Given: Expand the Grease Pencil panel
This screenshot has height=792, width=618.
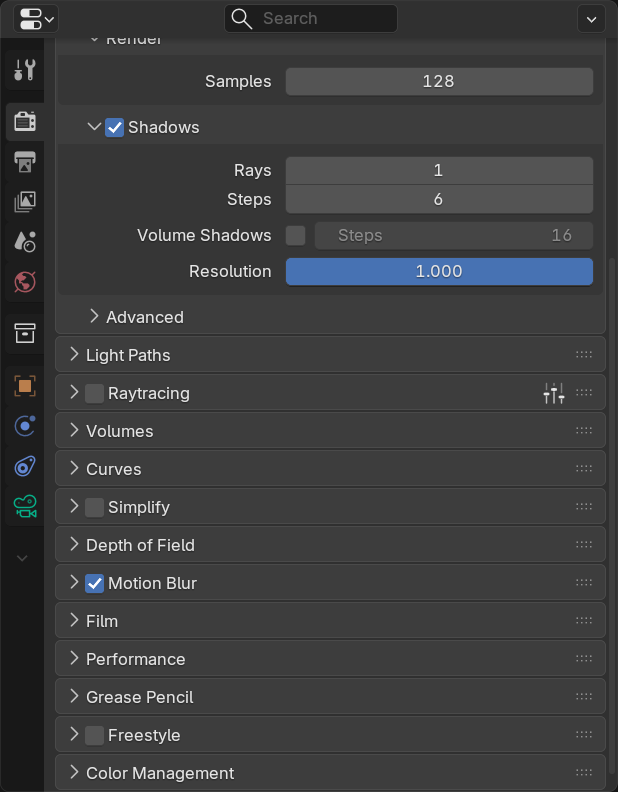Looking at the screenshot, I should 74,697.
